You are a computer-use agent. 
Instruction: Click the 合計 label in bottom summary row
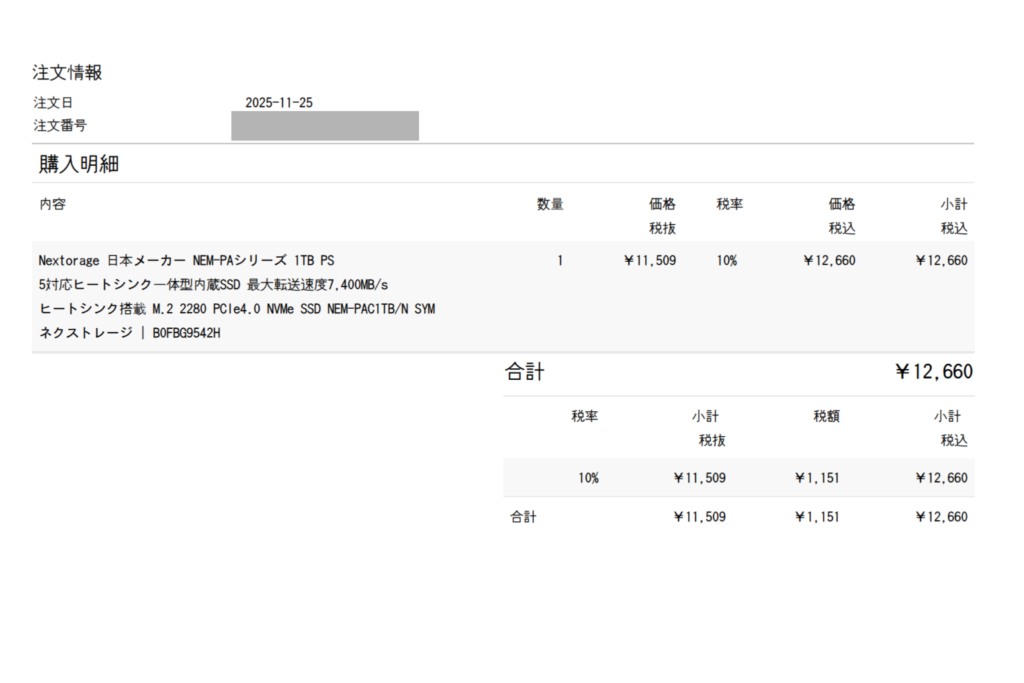[x=523, y=517]
